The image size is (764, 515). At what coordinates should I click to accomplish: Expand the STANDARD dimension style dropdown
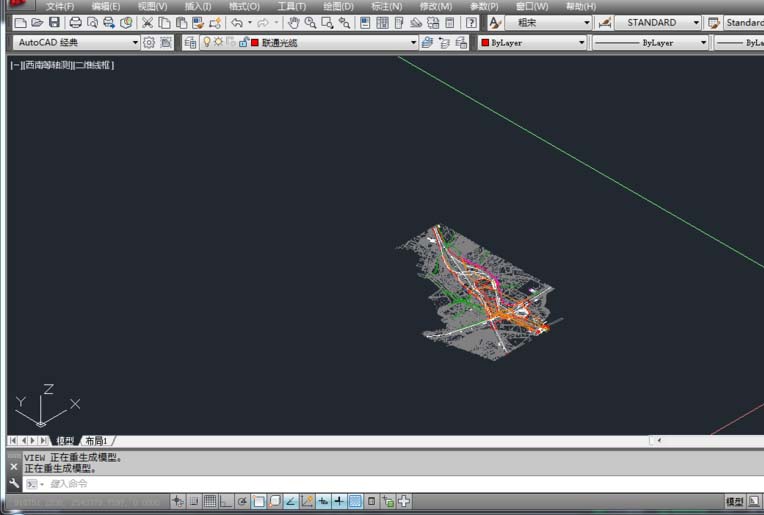[696, 22]
